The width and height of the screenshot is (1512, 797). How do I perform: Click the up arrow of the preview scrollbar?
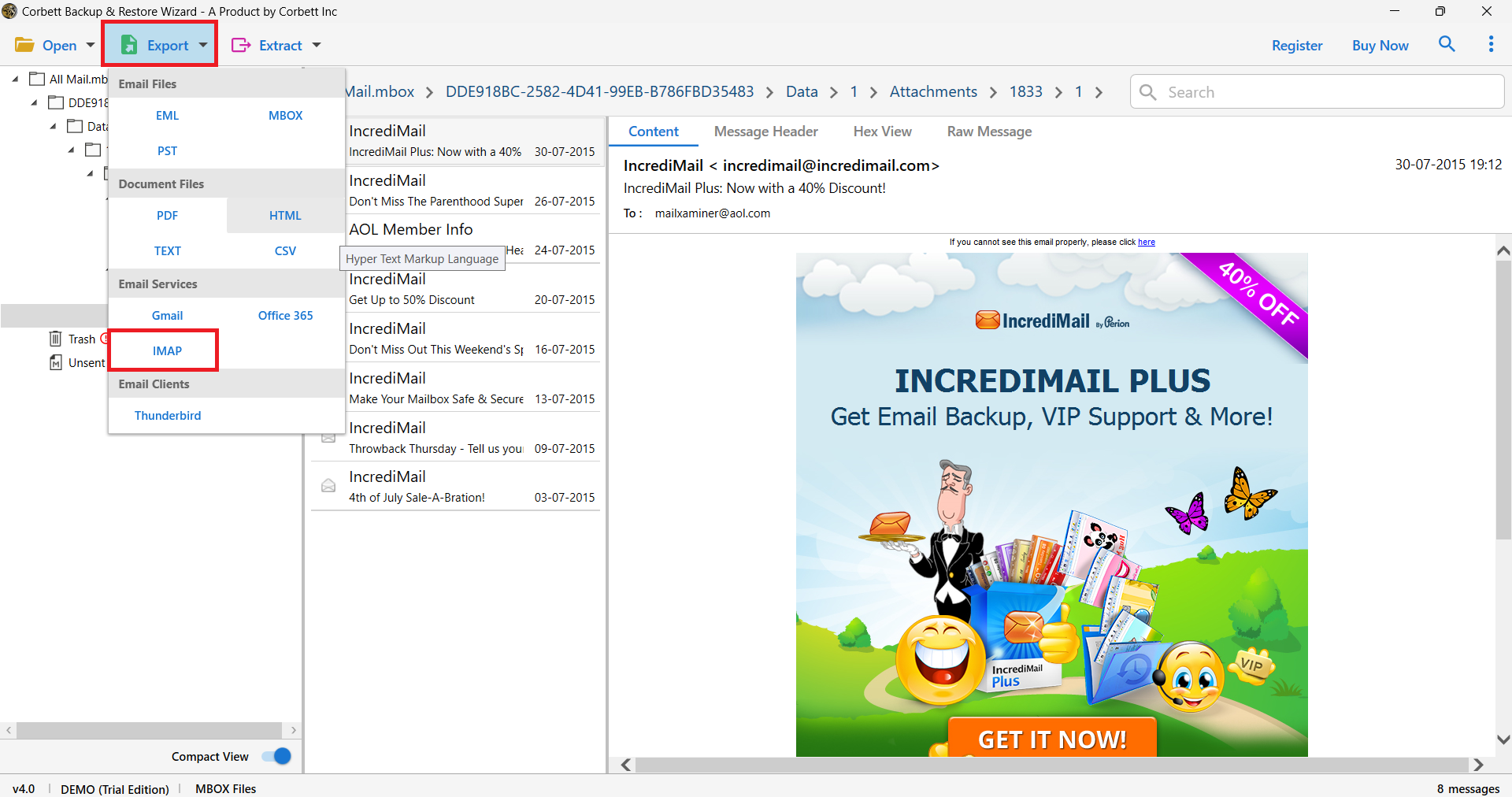click(1503, 250)
